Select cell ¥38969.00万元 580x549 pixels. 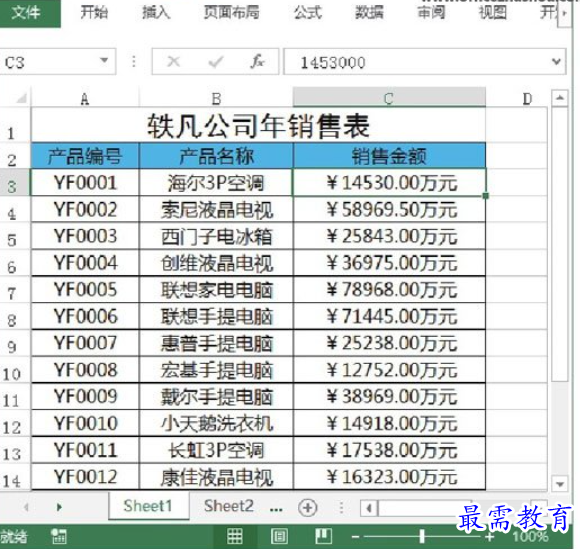389,396
